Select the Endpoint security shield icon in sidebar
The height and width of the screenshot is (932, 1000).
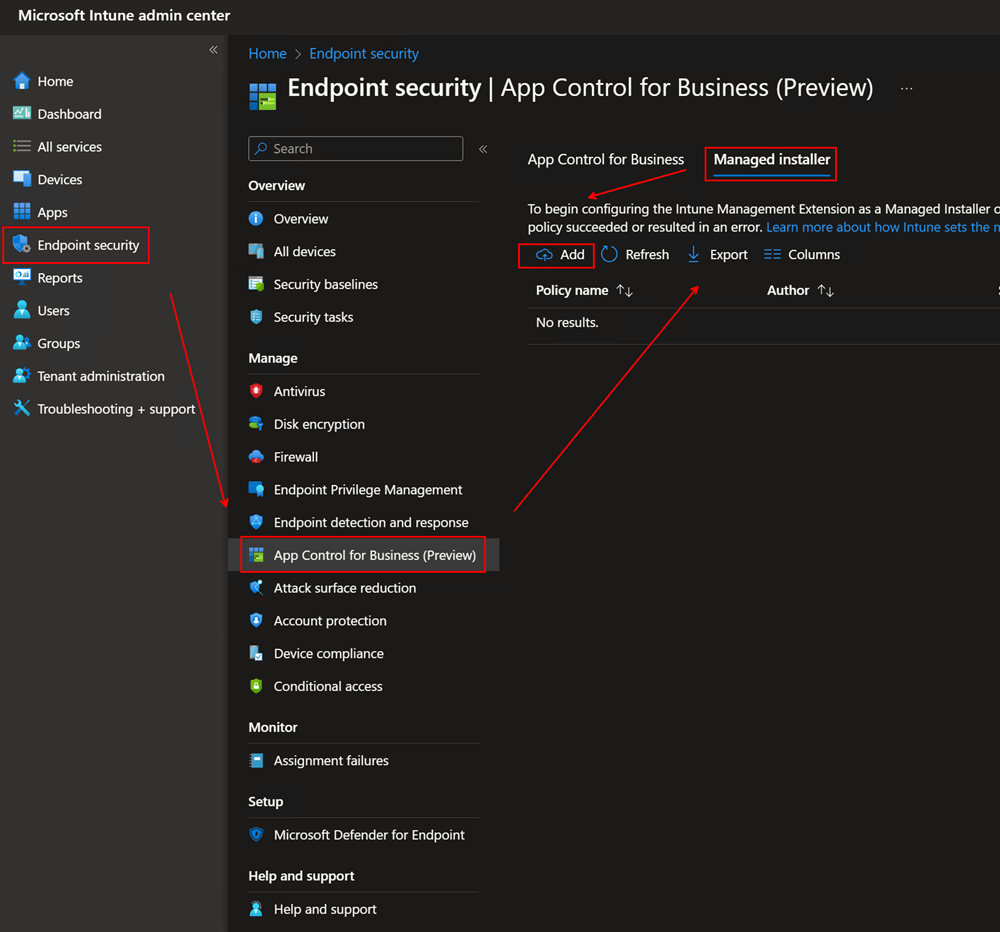click(22, 244)
